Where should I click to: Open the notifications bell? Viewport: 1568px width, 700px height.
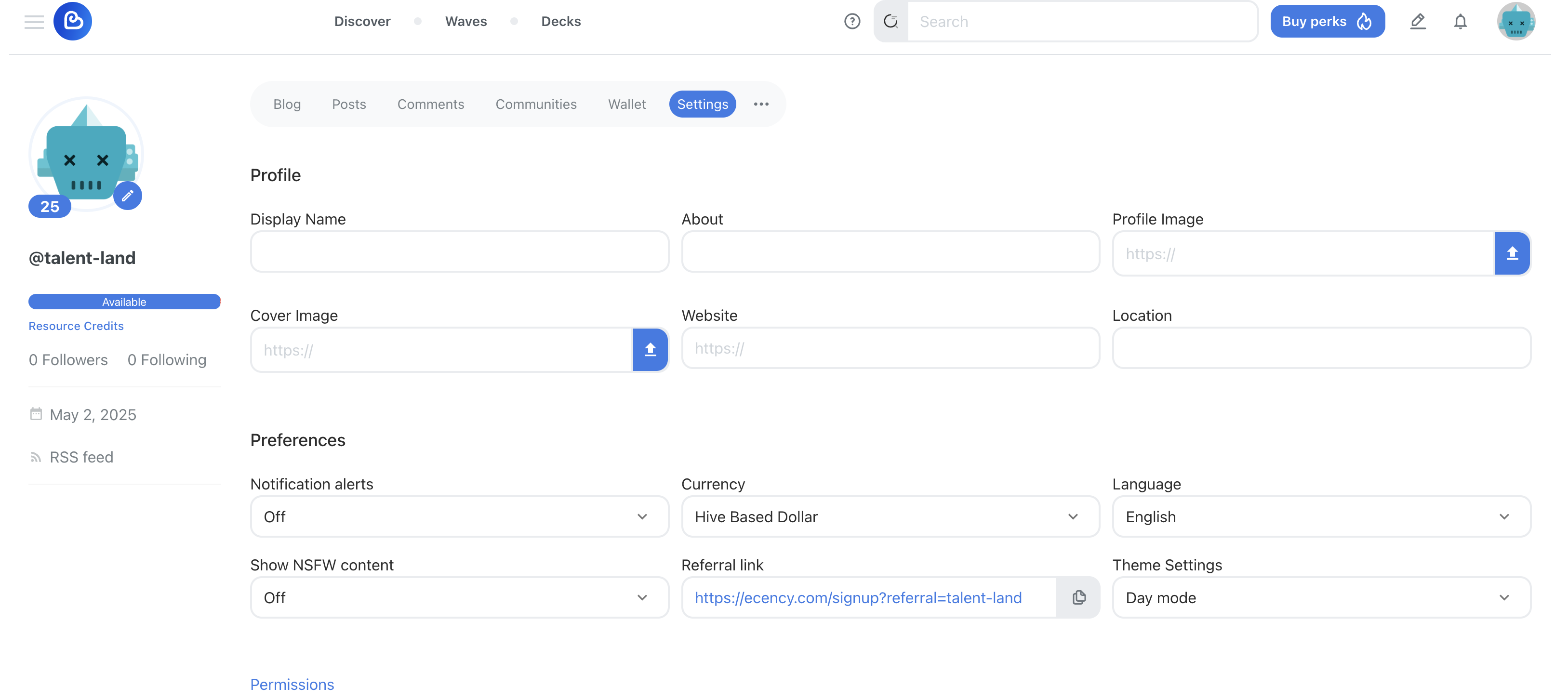[x=1460, y=21]
